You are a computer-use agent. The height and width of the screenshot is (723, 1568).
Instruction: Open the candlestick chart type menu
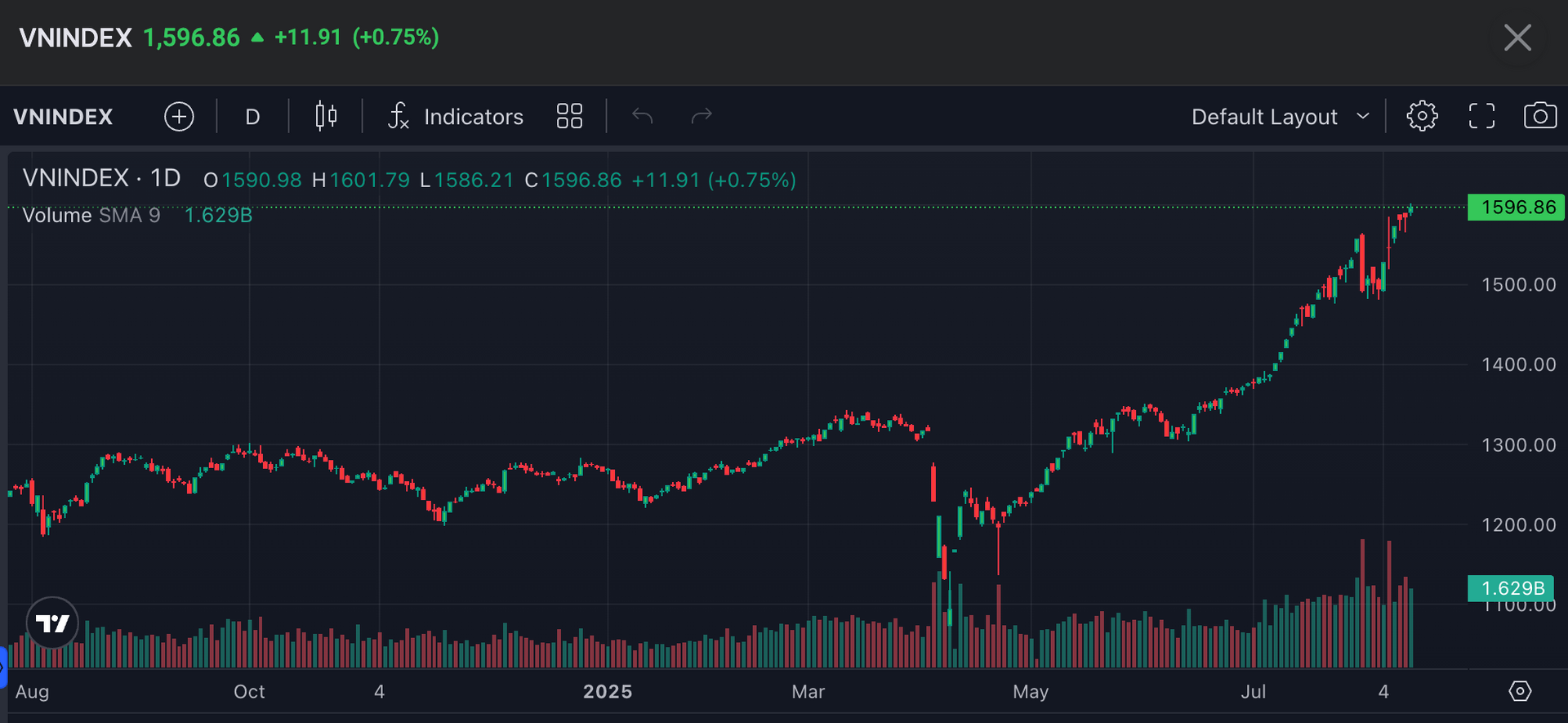[326, 117]
